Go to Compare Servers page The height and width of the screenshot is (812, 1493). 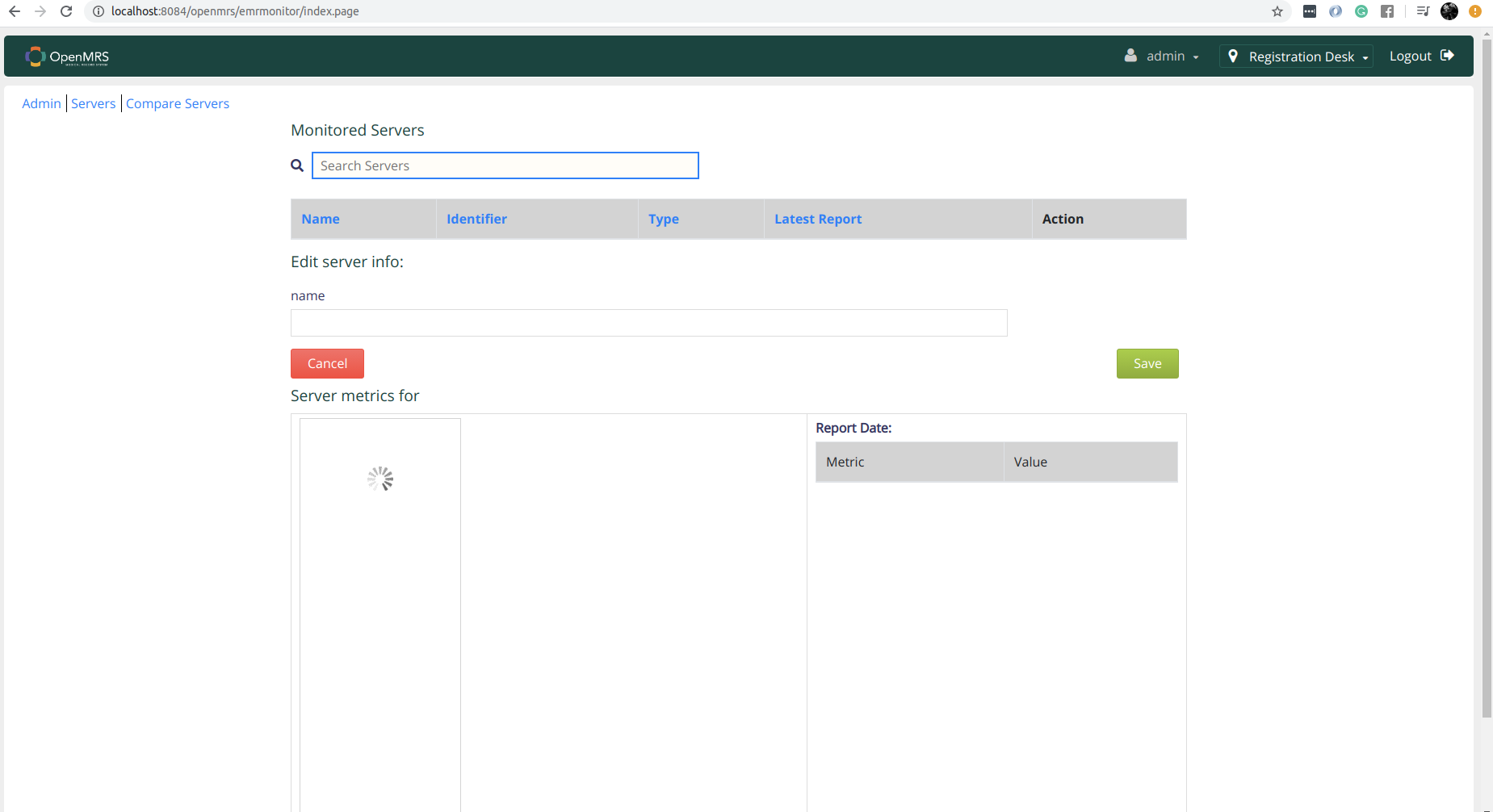click(x=178, y=103)
